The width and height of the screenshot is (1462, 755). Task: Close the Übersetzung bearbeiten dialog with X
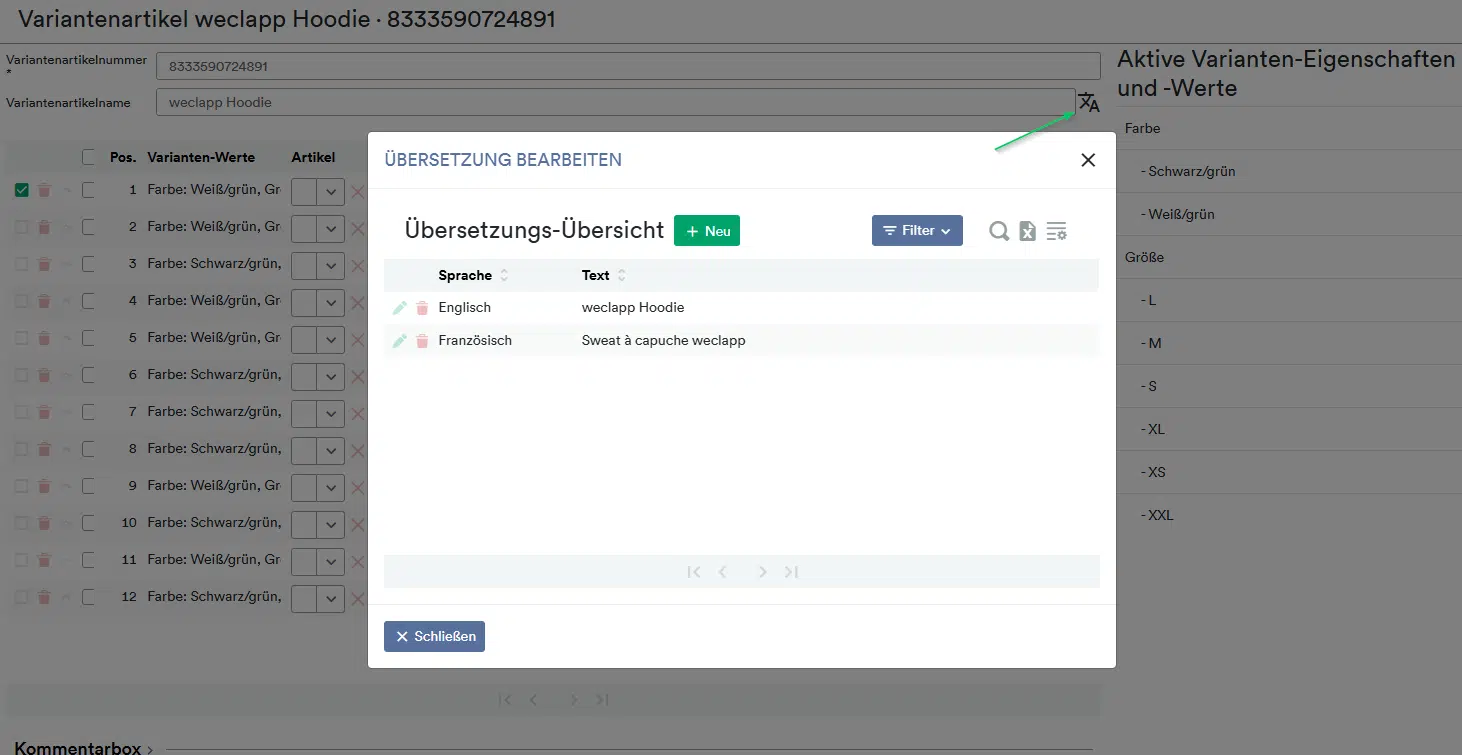(x=1088, y=160)
